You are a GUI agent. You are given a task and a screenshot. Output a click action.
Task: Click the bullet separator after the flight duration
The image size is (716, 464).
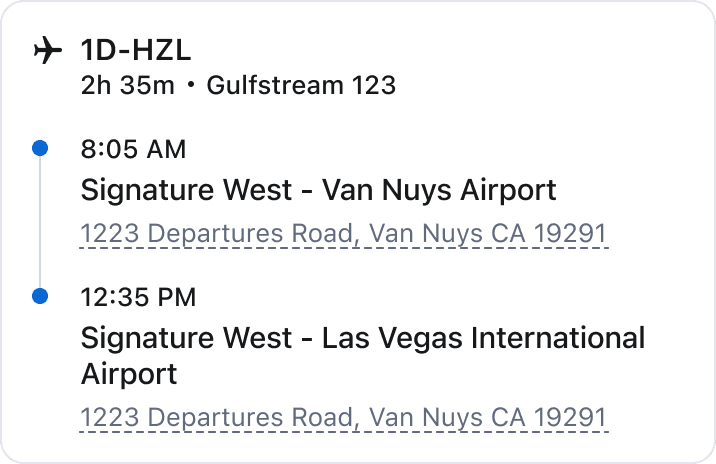coord(190,85)
